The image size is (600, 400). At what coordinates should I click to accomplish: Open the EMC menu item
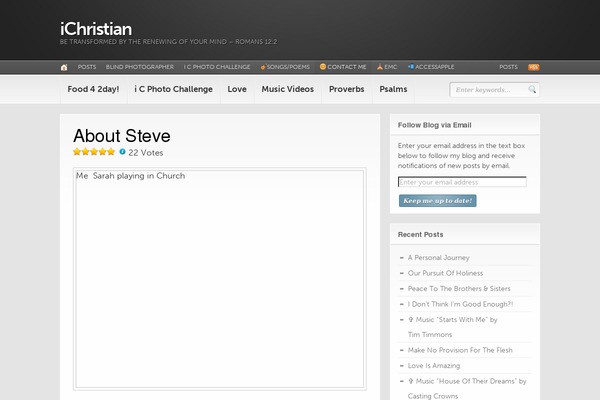pos(387,67)
